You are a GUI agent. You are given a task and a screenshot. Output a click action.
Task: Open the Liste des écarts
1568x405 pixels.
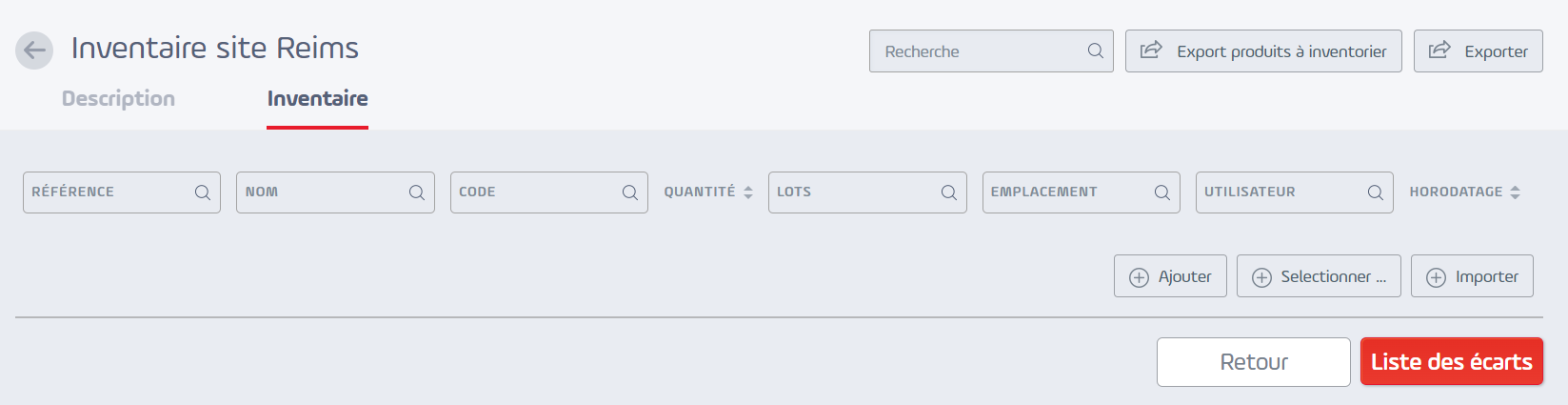(x=1452, y=361)
